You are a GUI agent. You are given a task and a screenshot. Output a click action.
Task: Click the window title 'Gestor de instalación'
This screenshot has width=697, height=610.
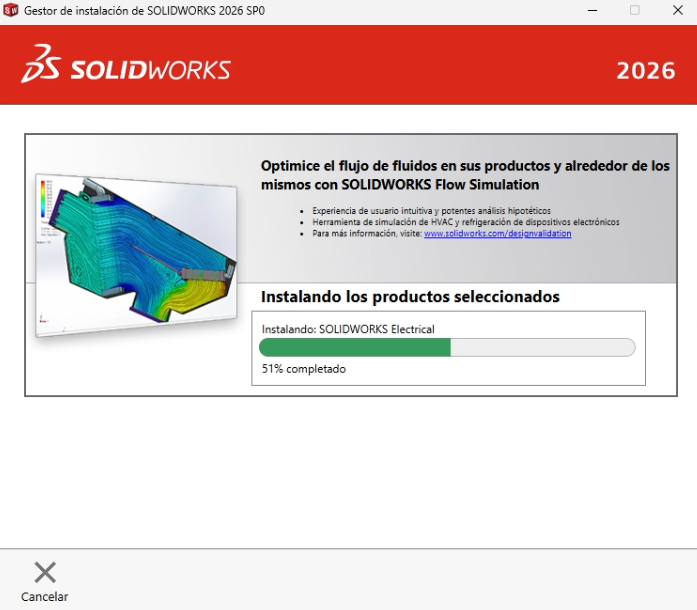point(144,11)
